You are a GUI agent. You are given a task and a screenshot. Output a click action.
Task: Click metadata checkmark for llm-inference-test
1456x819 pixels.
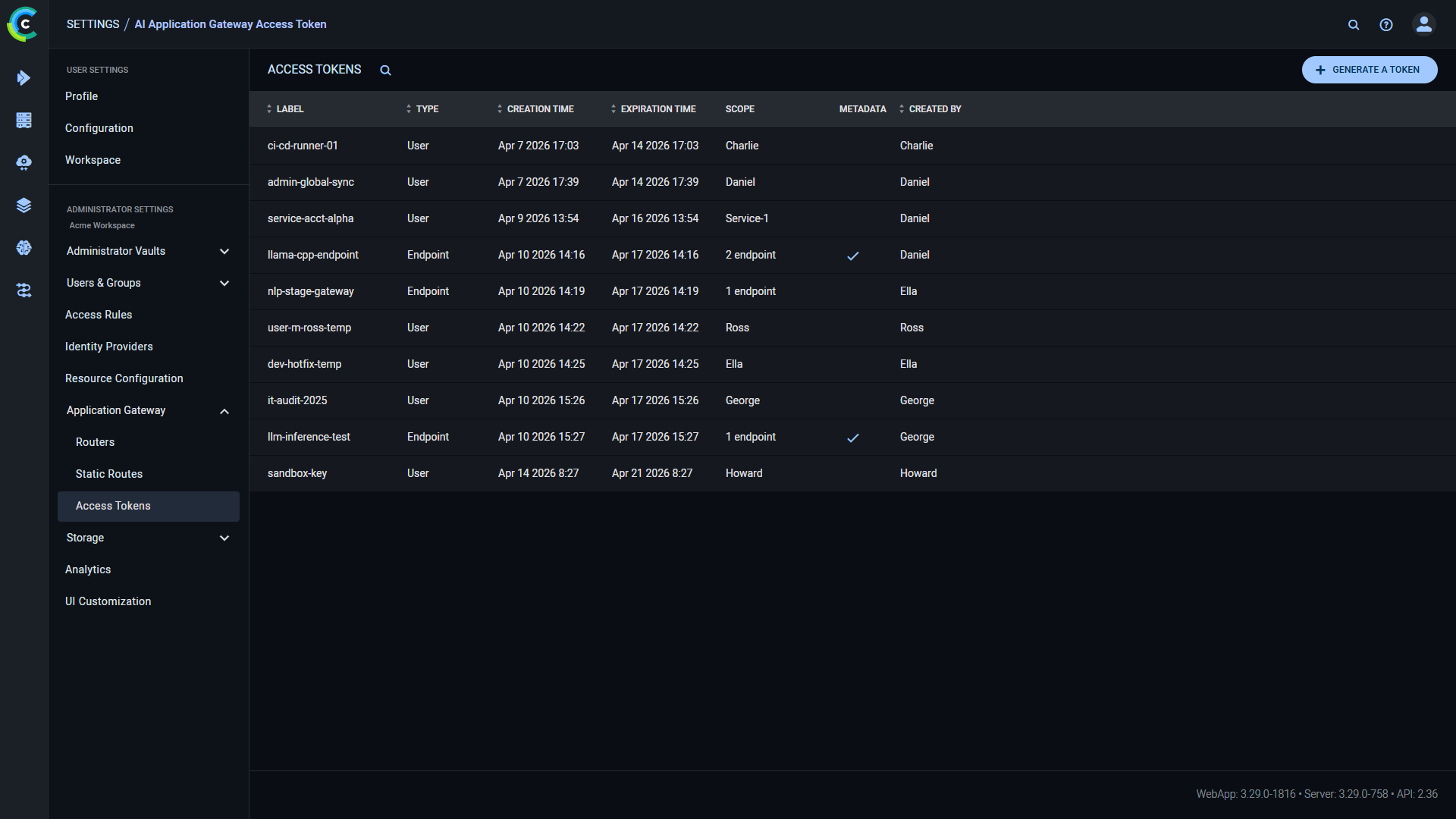coord(853,438)
